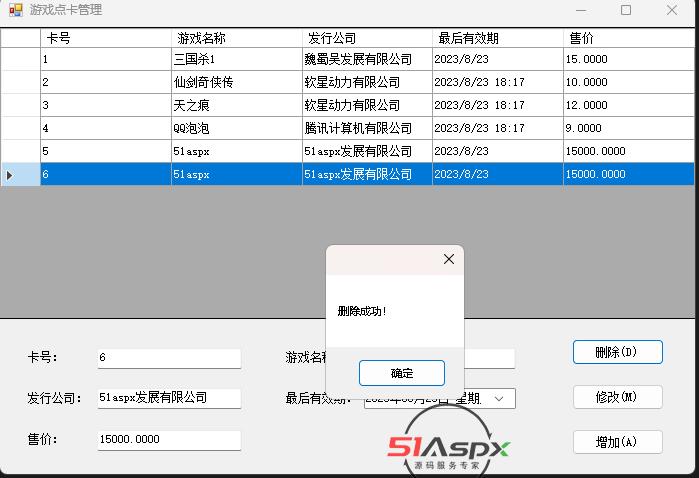The width and height of the screenshot is (699, 478).
Task: Select the 腾讯计算机有限公司 cell
Action: pos(367,128)
